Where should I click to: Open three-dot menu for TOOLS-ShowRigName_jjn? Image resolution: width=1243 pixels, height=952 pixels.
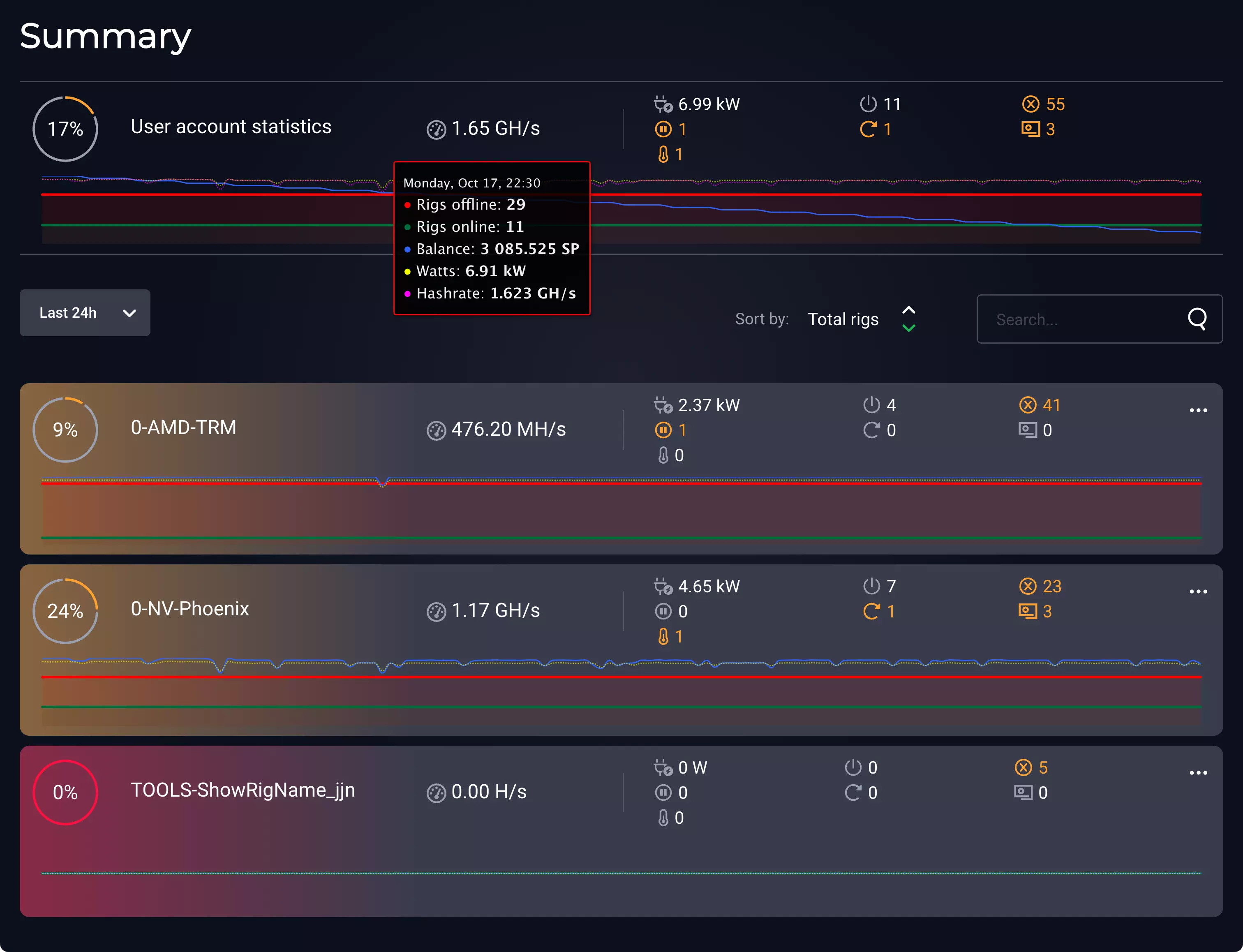(1198, 773)
